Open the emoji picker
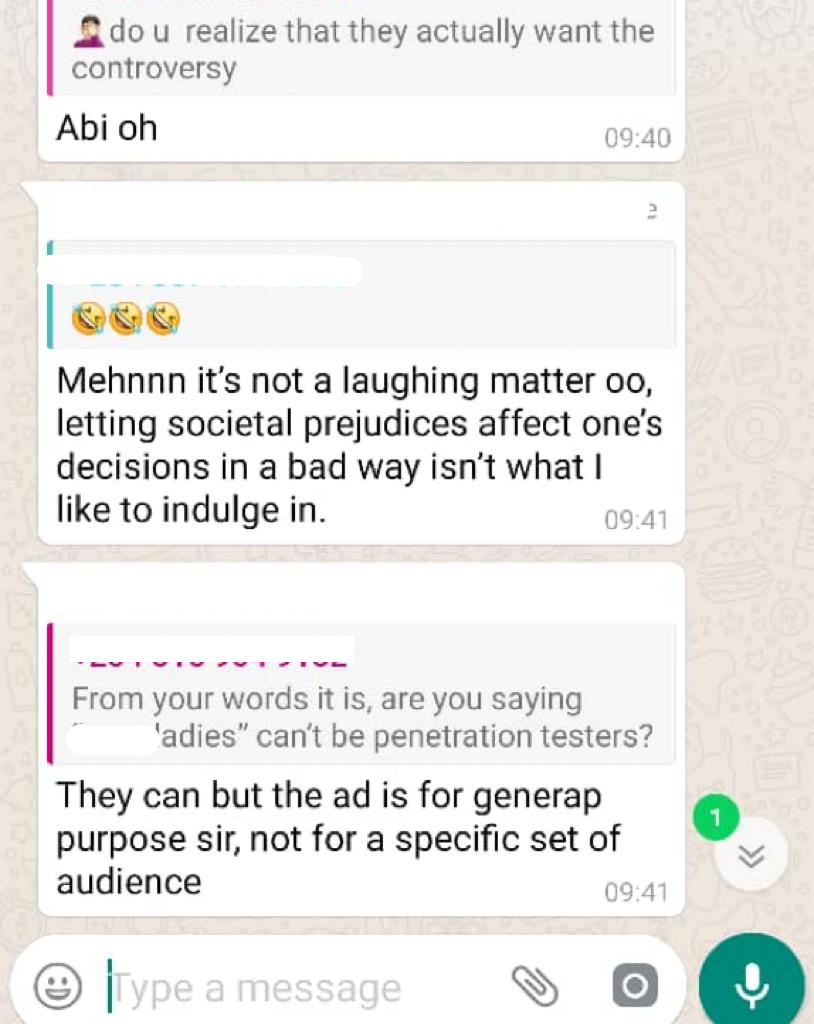This screenshot has height=1024, width=814. coord(58,987)
